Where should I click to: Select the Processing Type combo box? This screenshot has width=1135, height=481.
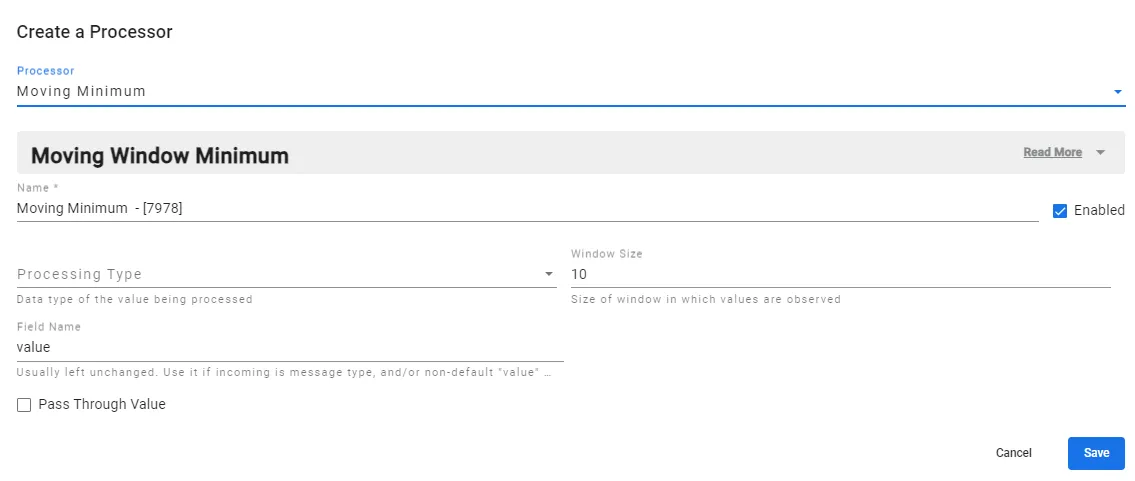(x=278, y=274)
